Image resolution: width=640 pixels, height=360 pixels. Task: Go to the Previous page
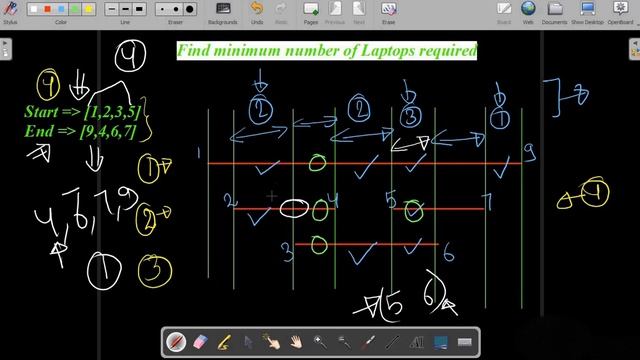[335, 13]
